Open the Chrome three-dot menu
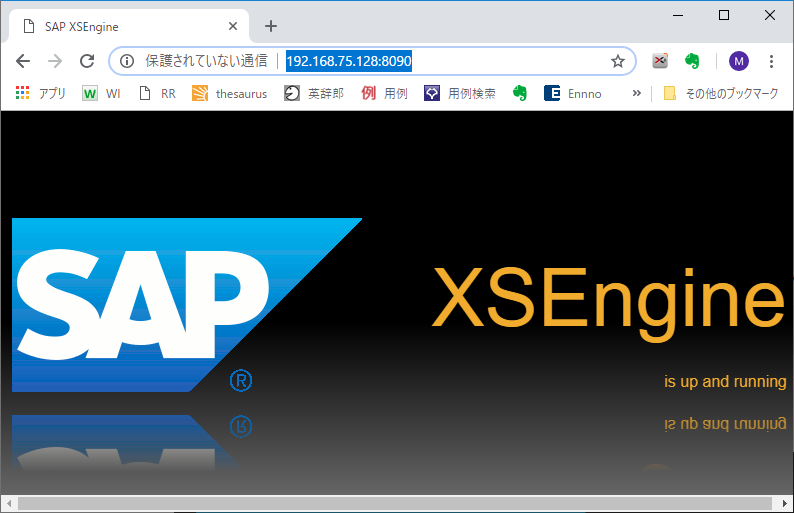 (771, 61)
